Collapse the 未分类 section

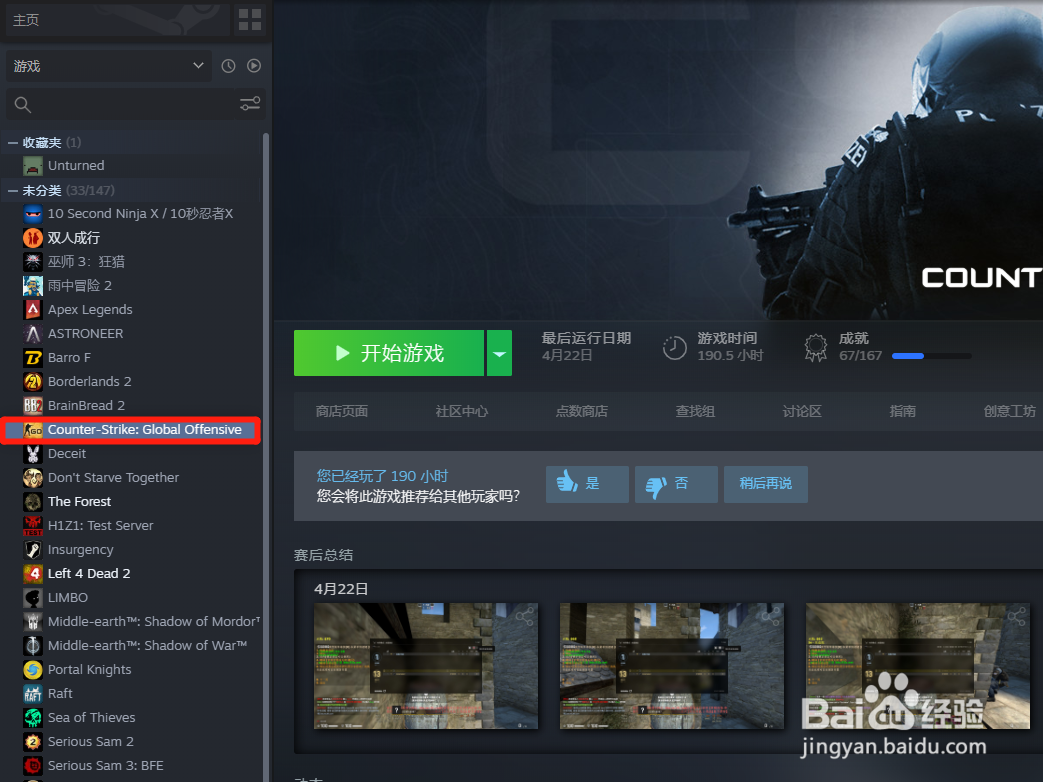(13, 191)
